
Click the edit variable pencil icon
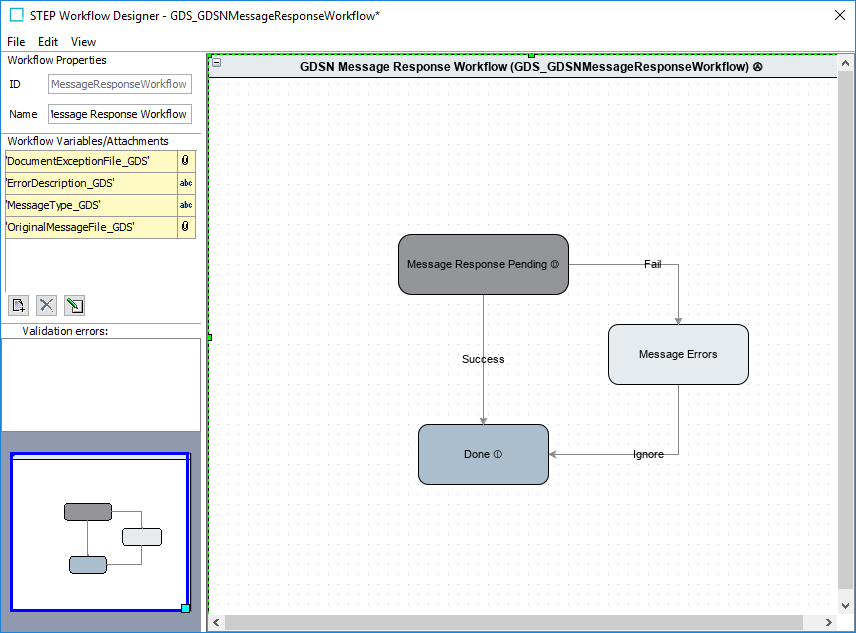point(74,305)
